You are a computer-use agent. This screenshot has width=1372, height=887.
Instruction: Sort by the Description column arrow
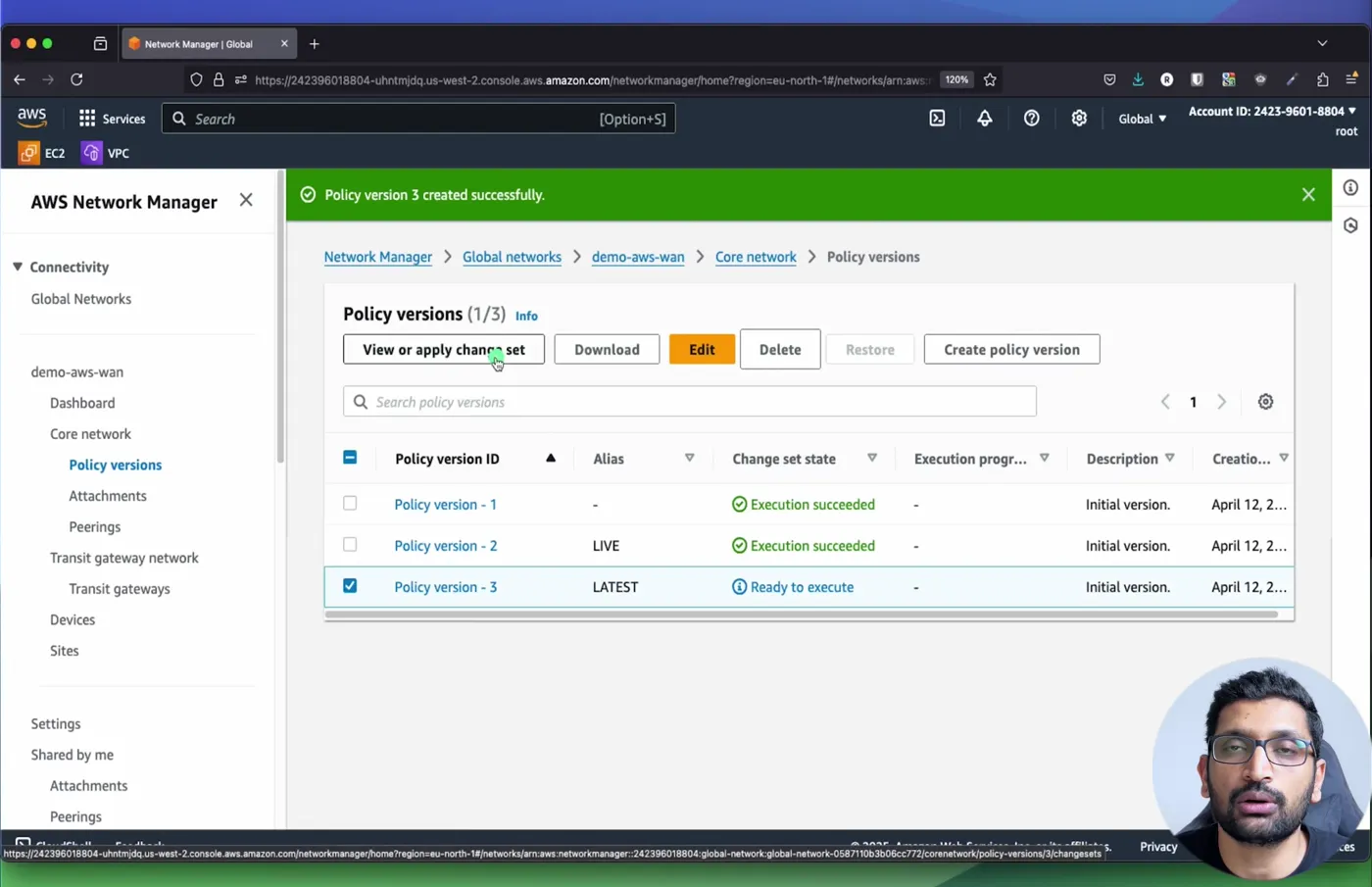point(1170,458)
